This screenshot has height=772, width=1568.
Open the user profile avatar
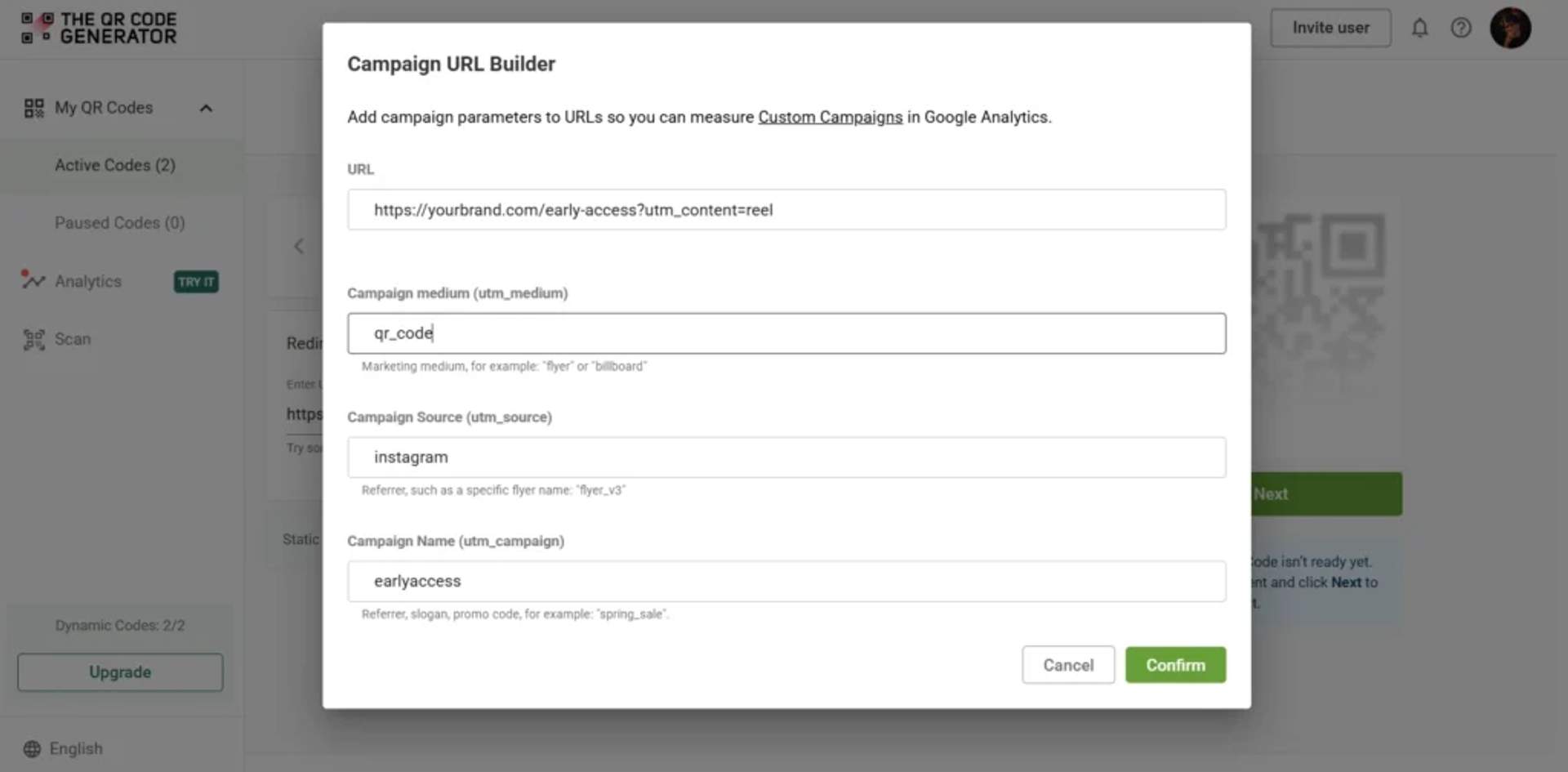1510,28
